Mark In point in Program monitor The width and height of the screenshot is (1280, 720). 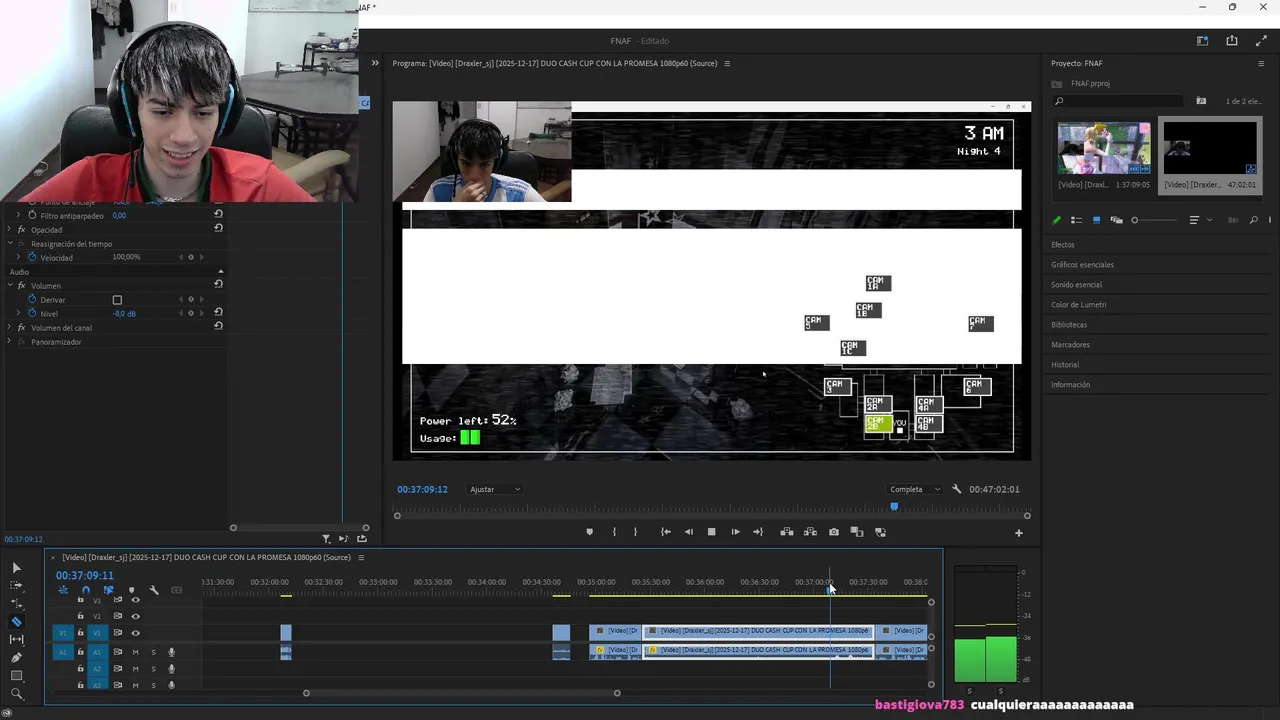coord(614,532)
